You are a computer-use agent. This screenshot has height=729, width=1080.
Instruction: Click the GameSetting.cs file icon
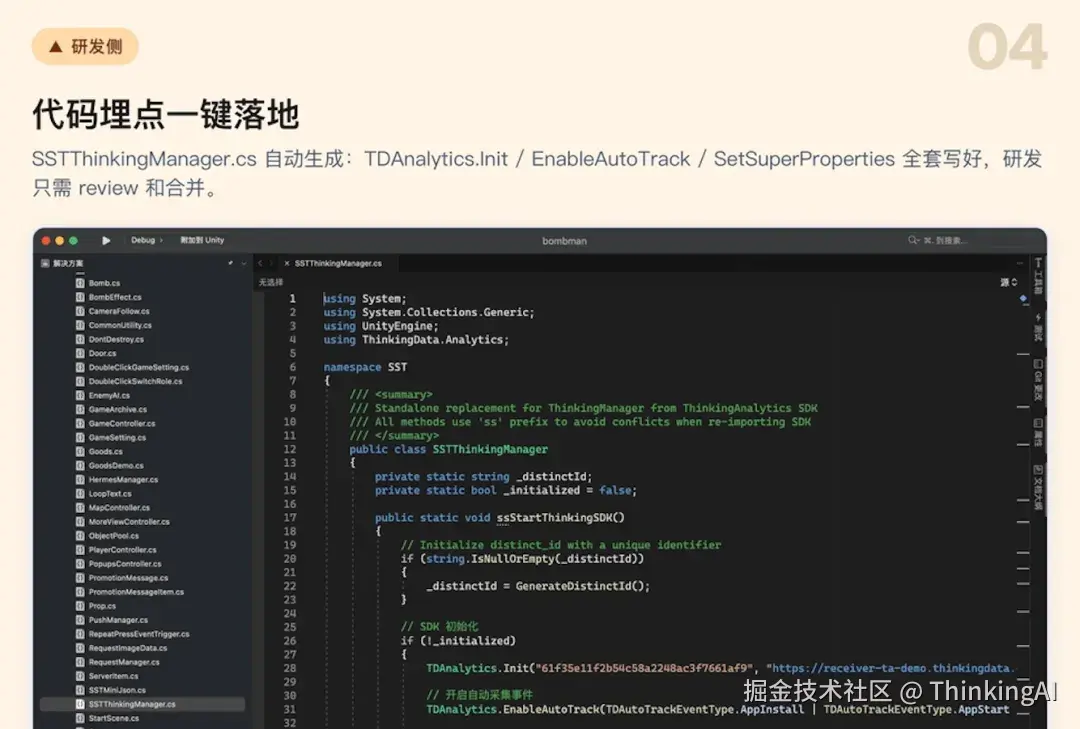[x=81, y=438]
